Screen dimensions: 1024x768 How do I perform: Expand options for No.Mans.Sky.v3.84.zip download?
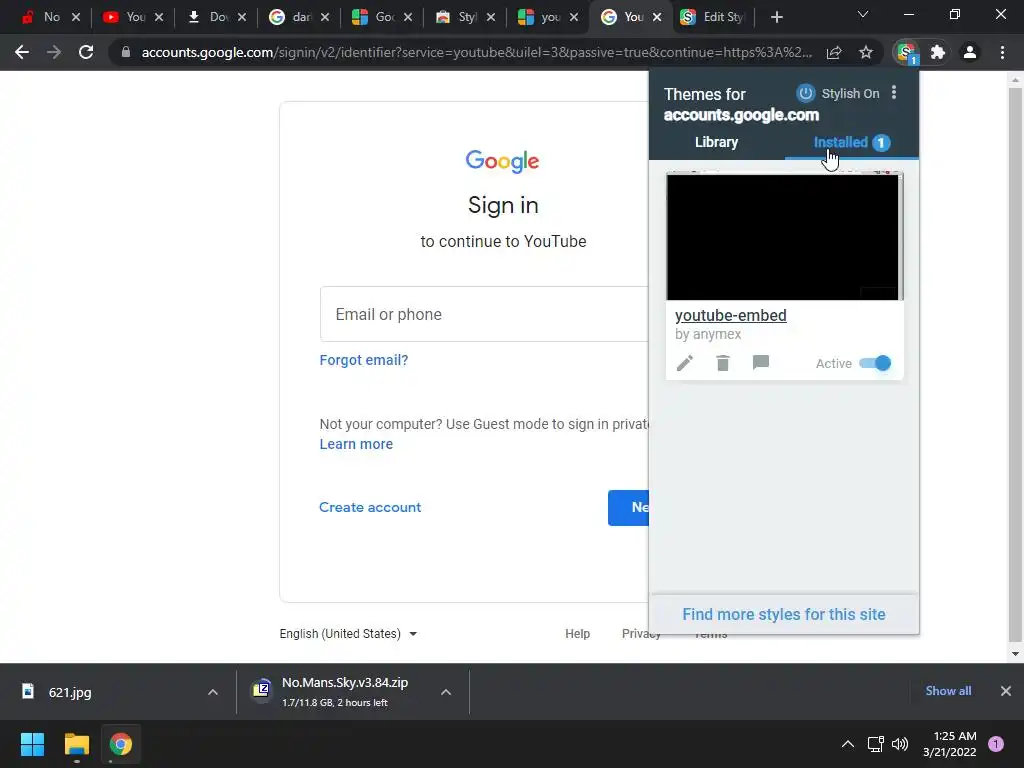click(446, 692)
